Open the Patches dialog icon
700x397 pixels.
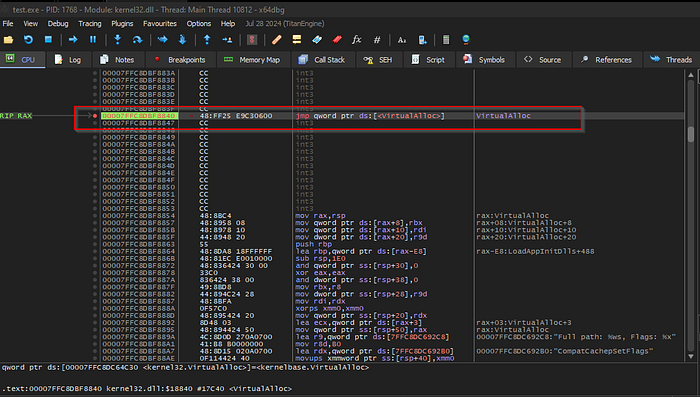tap(276, 40)
